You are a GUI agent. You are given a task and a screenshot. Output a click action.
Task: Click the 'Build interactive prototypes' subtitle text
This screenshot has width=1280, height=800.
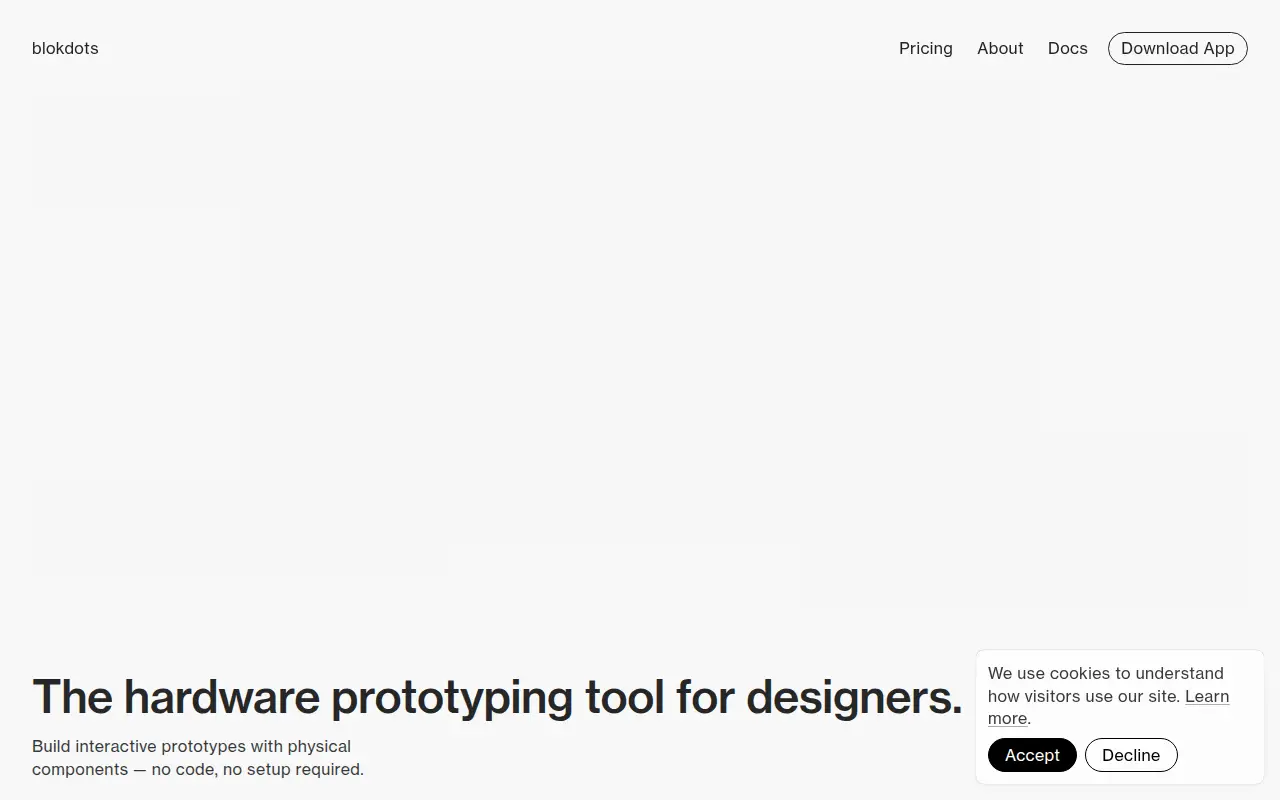[x=198, y=758]
